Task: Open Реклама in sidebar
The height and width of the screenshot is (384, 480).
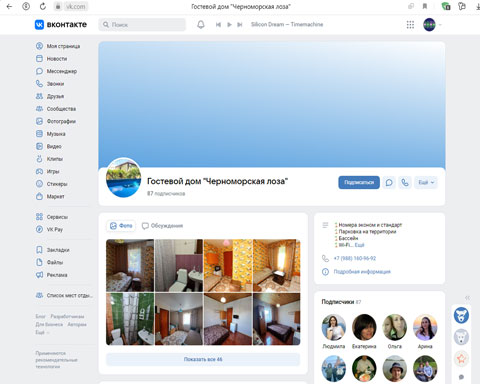Action: click(52, 275)
